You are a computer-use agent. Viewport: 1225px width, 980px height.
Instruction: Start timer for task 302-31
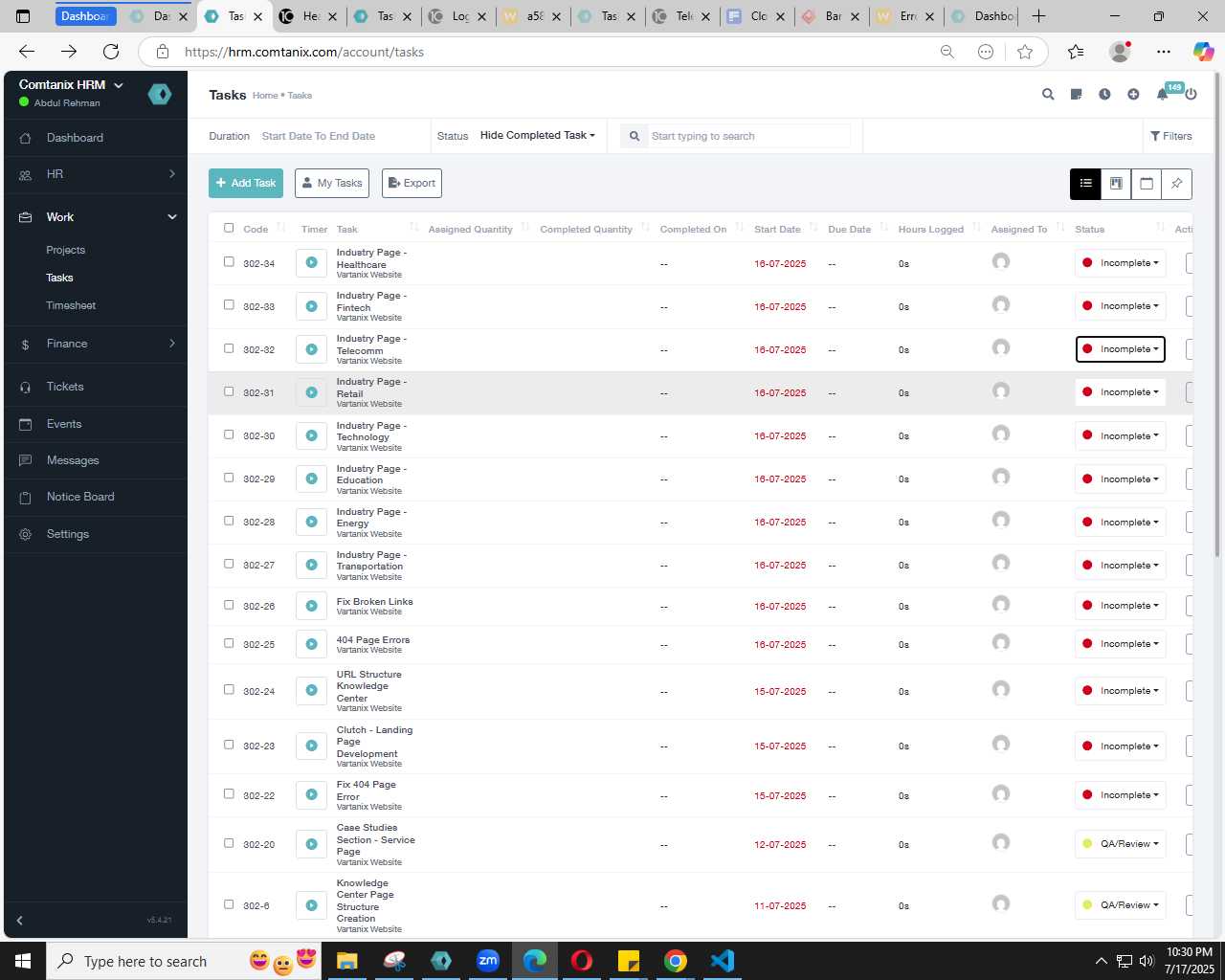pyautogui.click(x=311, y=392)
